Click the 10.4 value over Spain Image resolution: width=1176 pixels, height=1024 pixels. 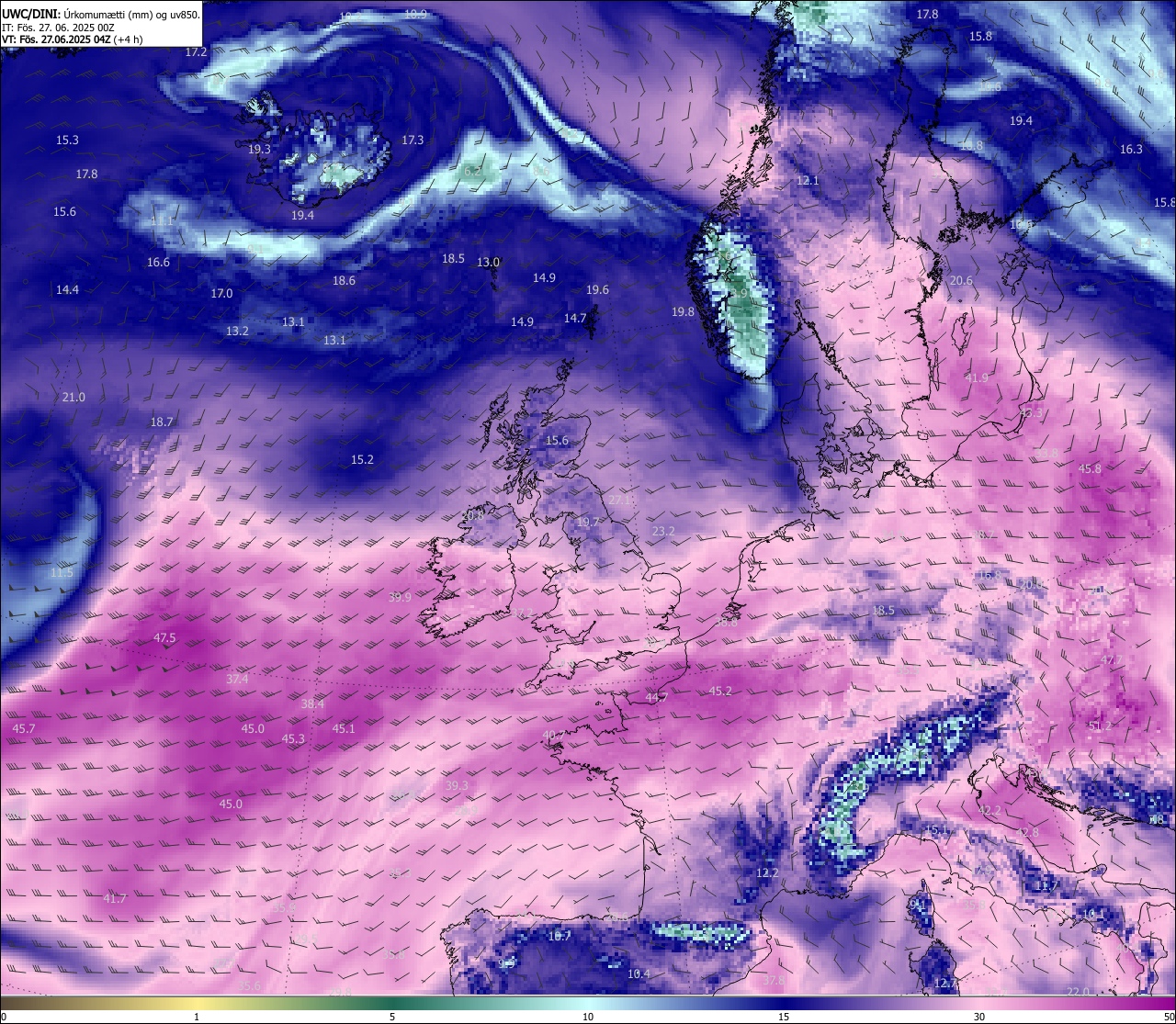point(639,974)
